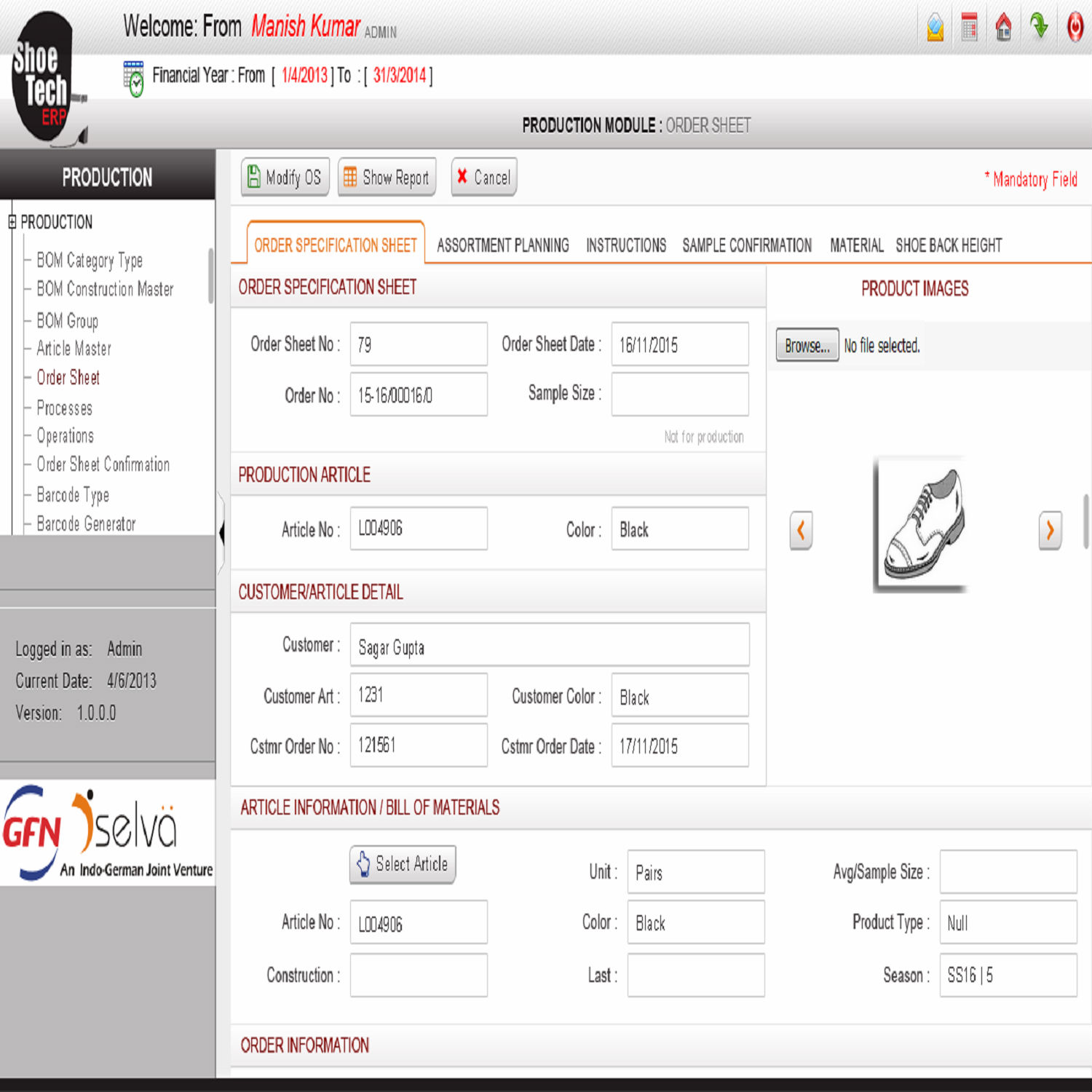Collapse the PRODUCTION tree node

pos(12,222)
